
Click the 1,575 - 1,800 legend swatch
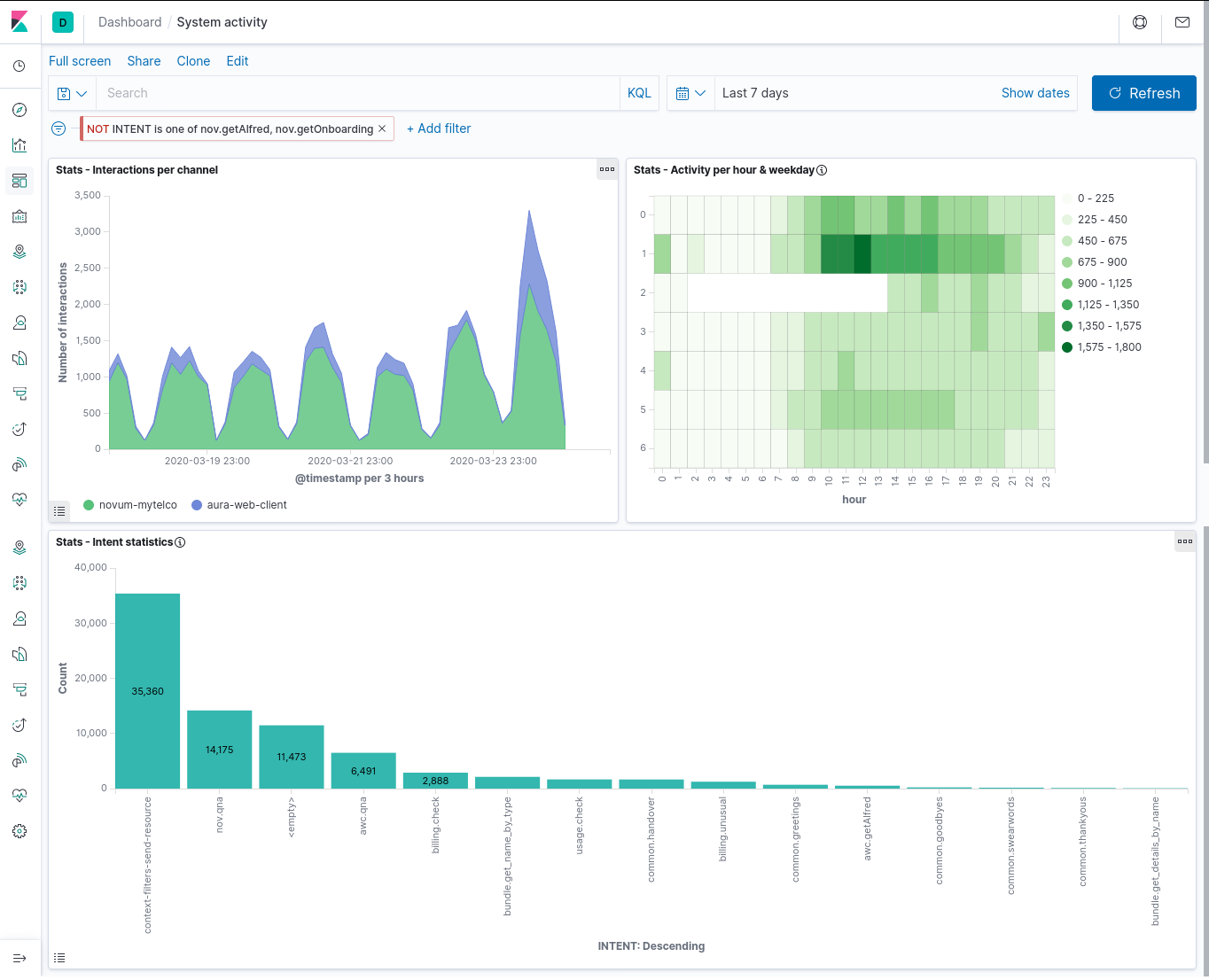click(1067, 347)
